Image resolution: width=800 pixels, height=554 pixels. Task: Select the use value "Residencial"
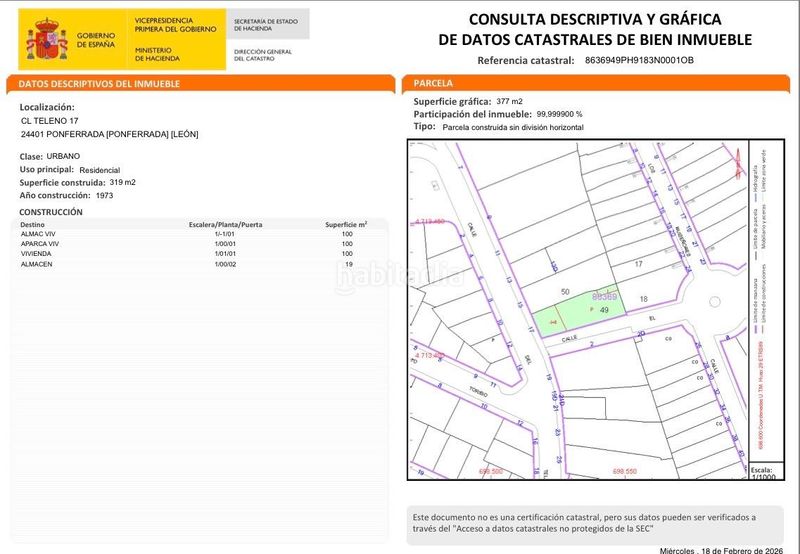pyautogui.click(x=99, y=170)
